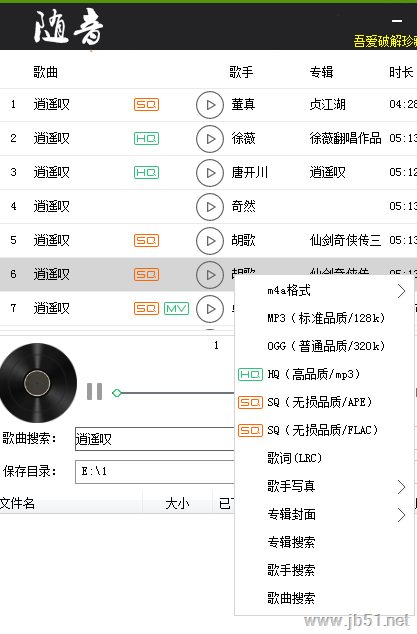
Task: Click the MV badge on song 7
Action: [x=177, y=309]
